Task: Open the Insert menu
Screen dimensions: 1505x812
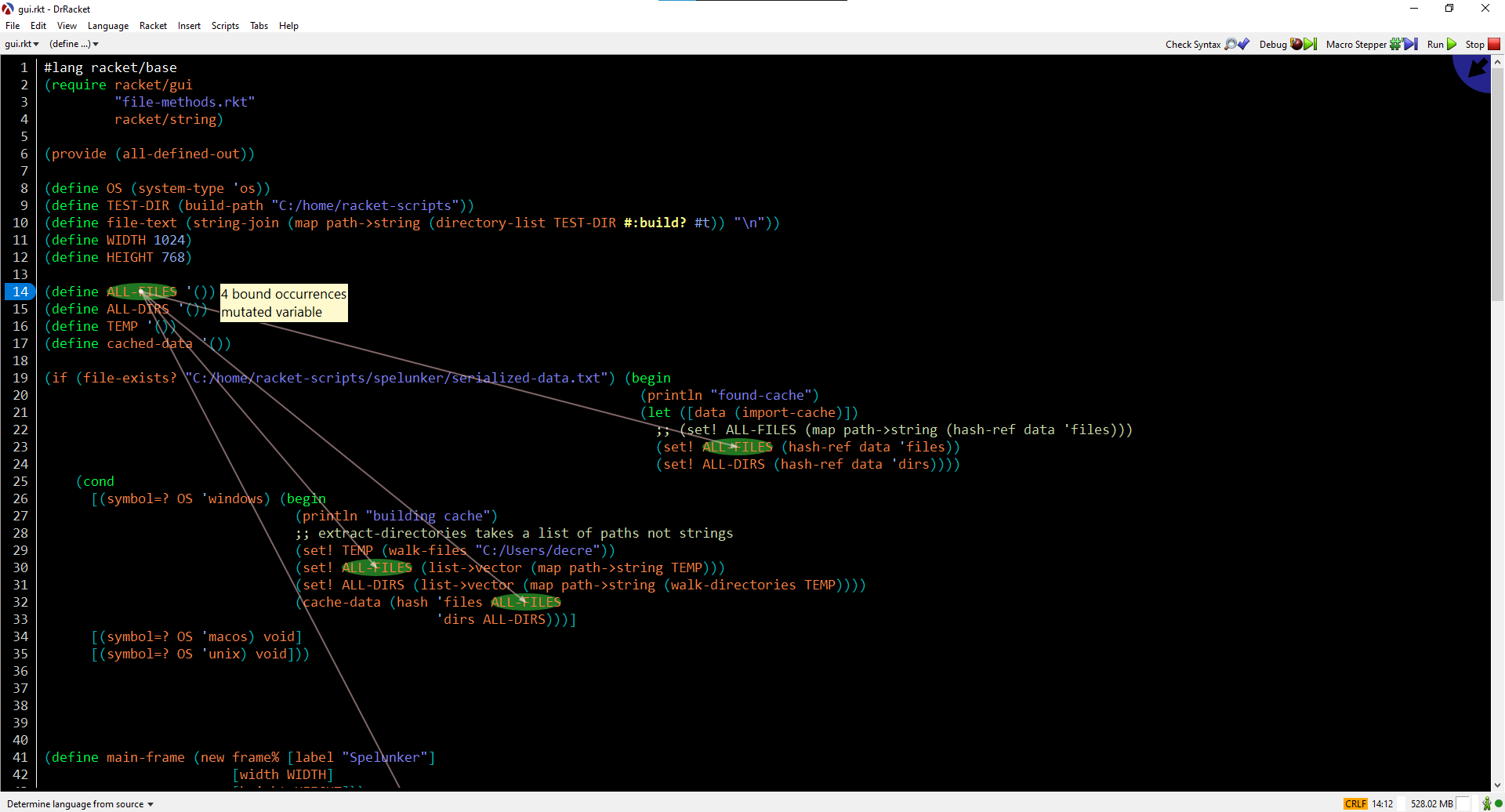Action: (x=189, y=25)
